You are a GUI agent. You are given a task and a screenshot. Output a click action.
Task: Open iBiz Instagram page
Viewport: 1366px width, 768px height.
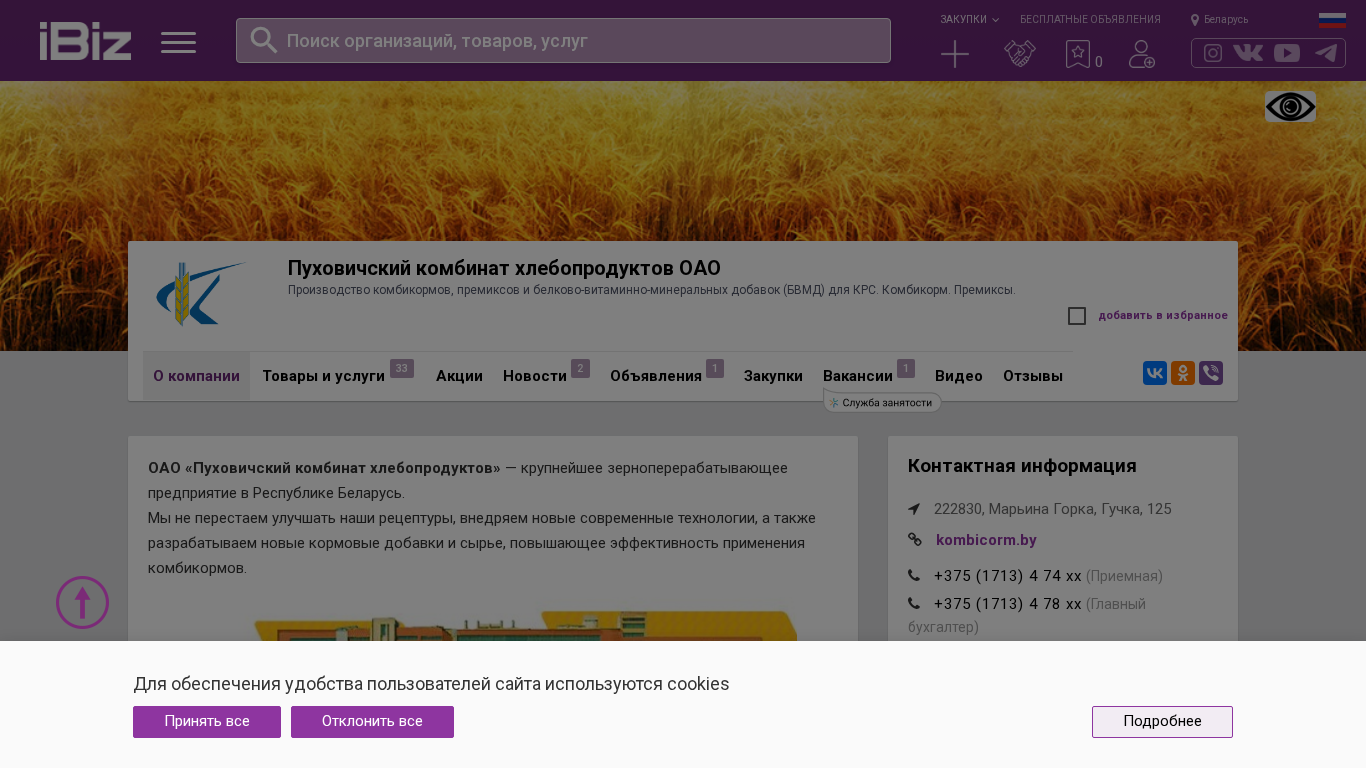pyautogui.click(x=1213, y=53)
